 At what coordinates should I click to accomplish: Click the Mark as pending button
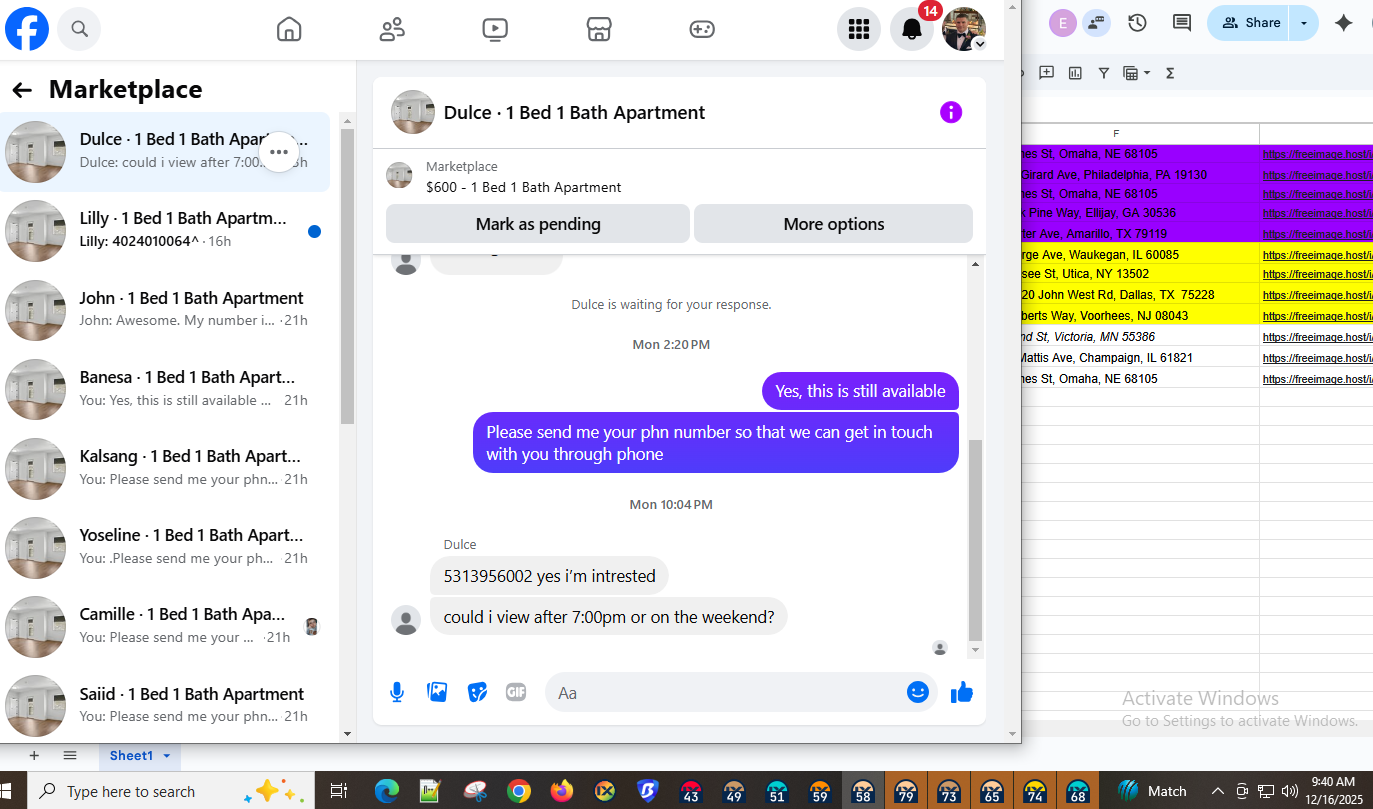538,224
